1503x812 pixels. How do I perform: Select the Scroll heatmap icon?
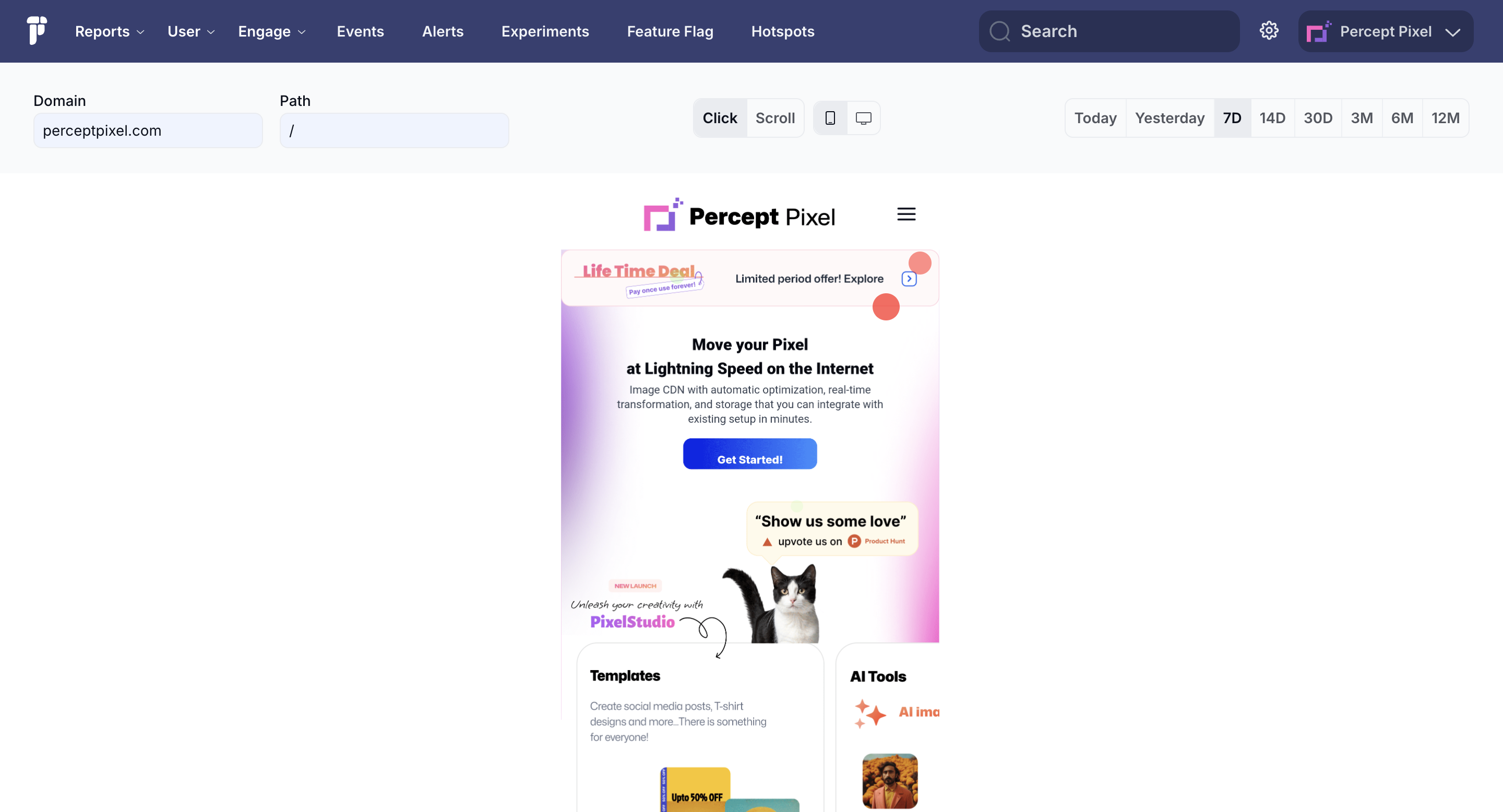point(774,117)
